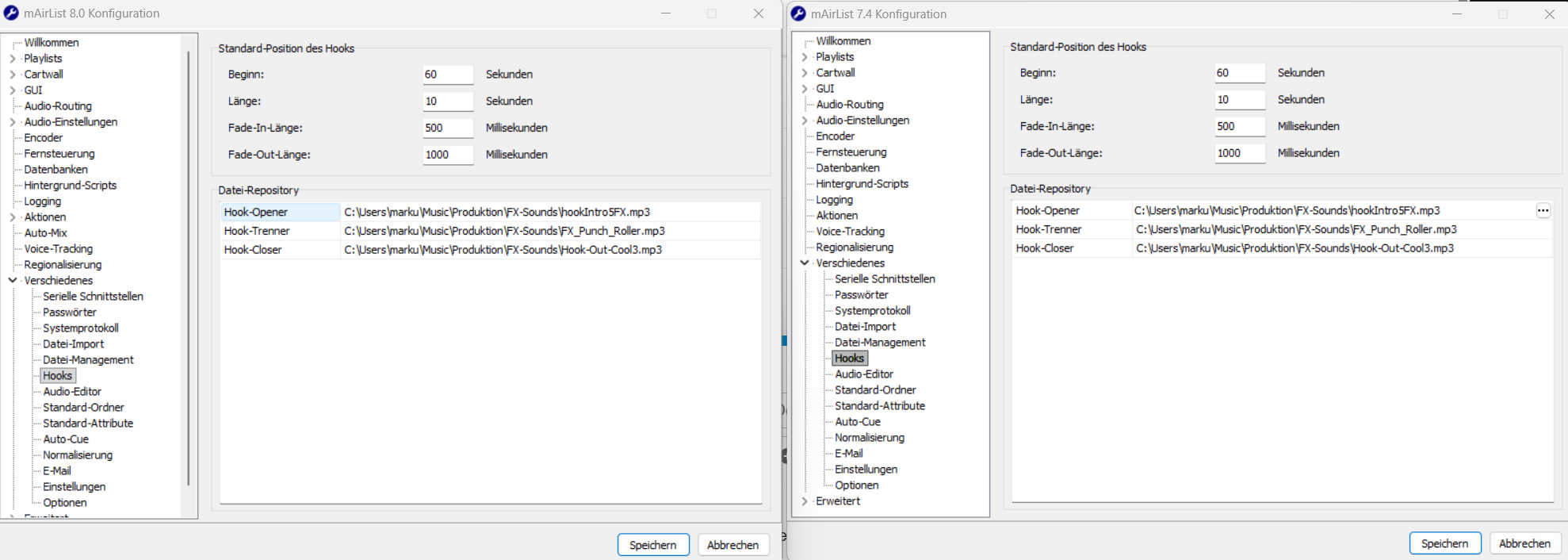1568x560 pixels.
Task: Expand Erweitert node in 7.4 tree
Action: pyautogui.click(x=805, y=501)
